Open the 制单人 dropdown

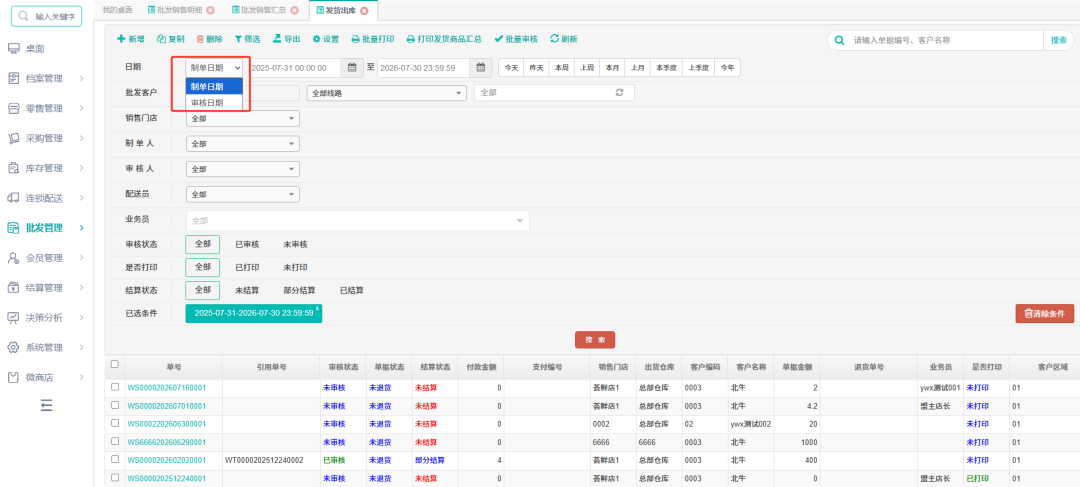click(x=242, y=144)
